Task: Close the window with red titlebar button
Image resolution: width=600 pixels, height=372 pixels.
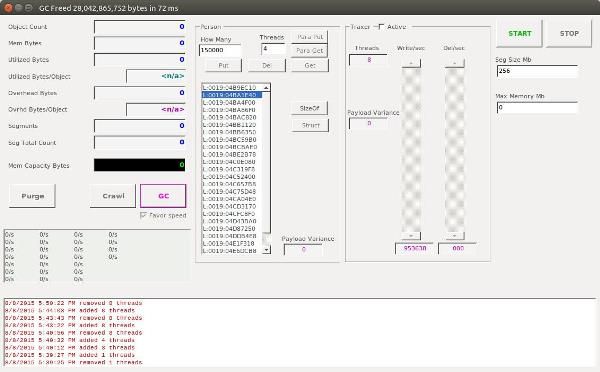Action: tap(8, 8)
